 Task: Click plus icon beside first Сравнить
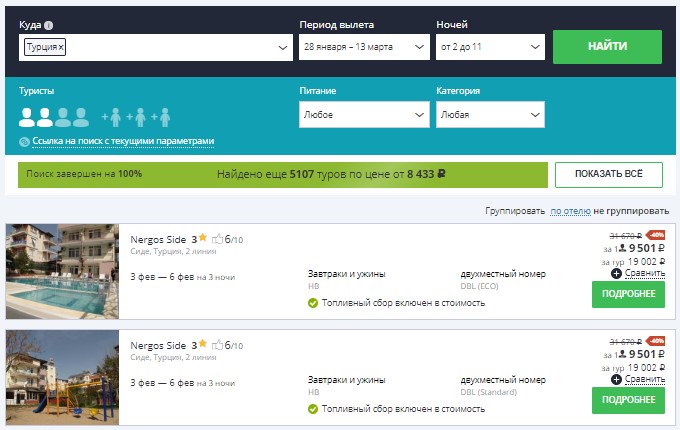tap(616, 273)
